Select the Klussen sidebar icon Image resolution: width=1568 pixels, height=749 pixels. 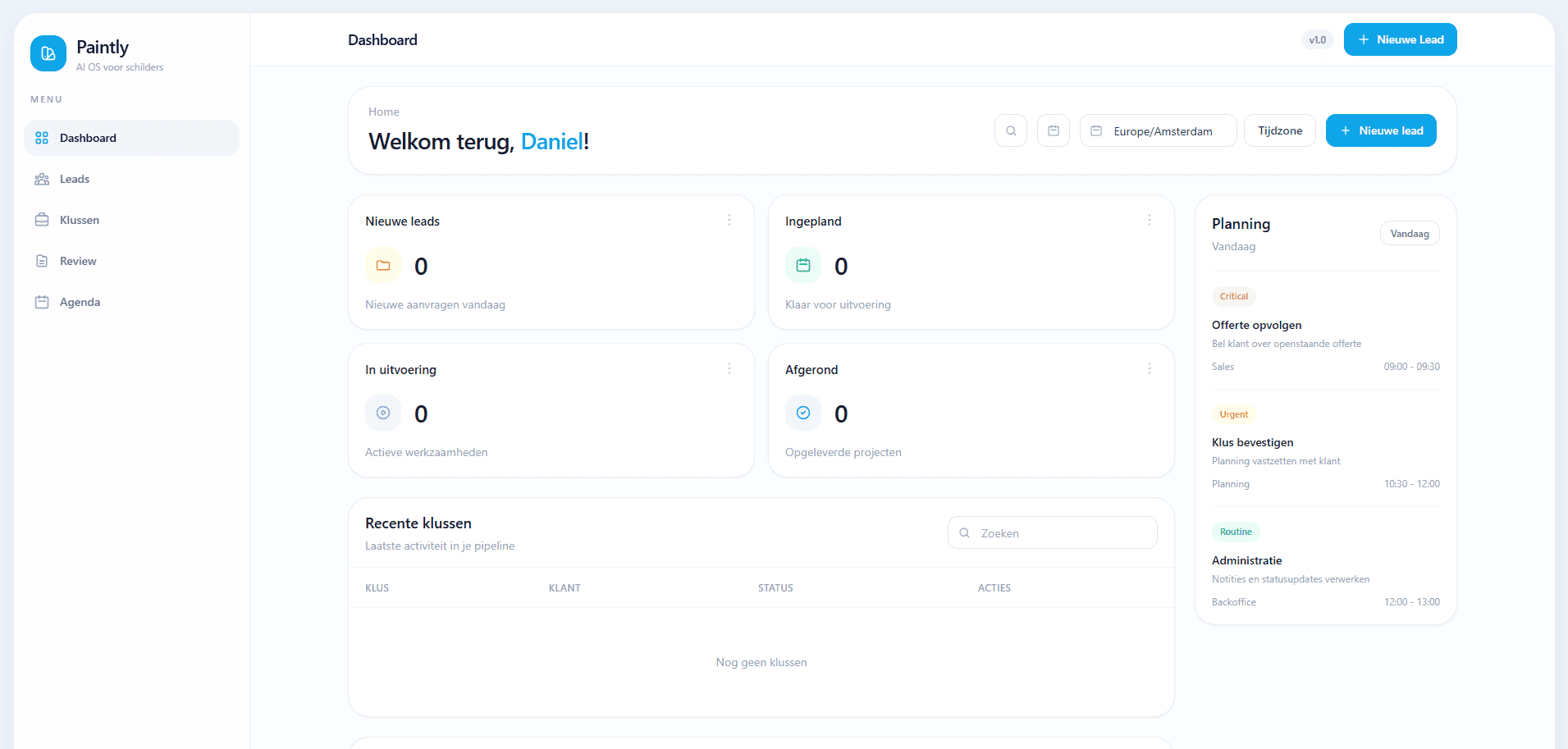coord(42,219)
